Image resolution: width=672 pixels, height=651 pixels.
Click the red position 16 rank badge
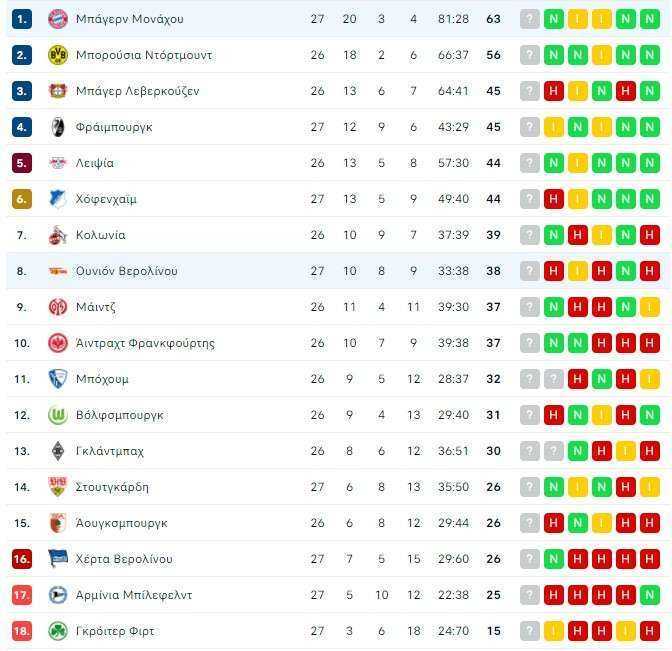(22, 559)
